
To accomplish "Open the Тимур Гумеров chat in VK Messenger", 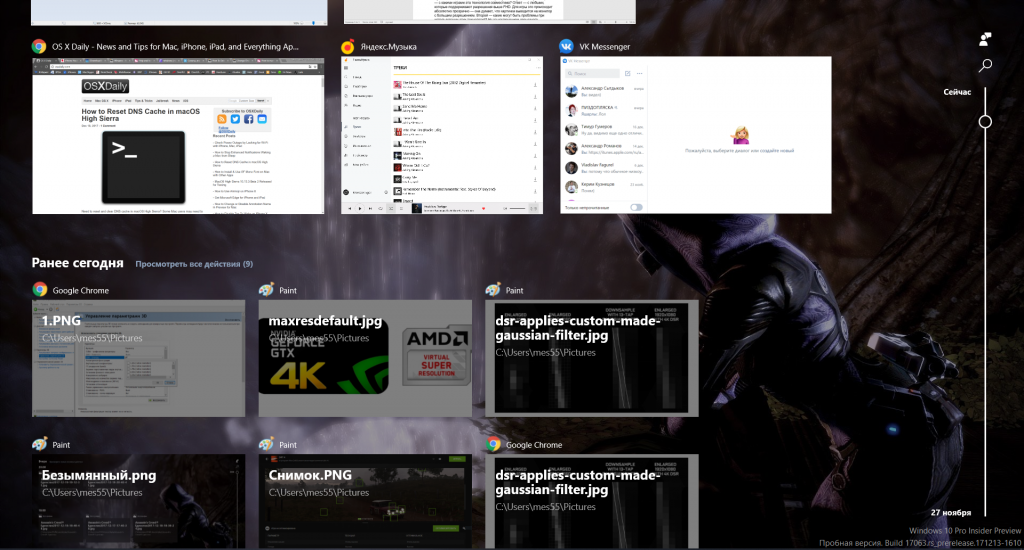I will pyautogui.click(x=604, y=129).
